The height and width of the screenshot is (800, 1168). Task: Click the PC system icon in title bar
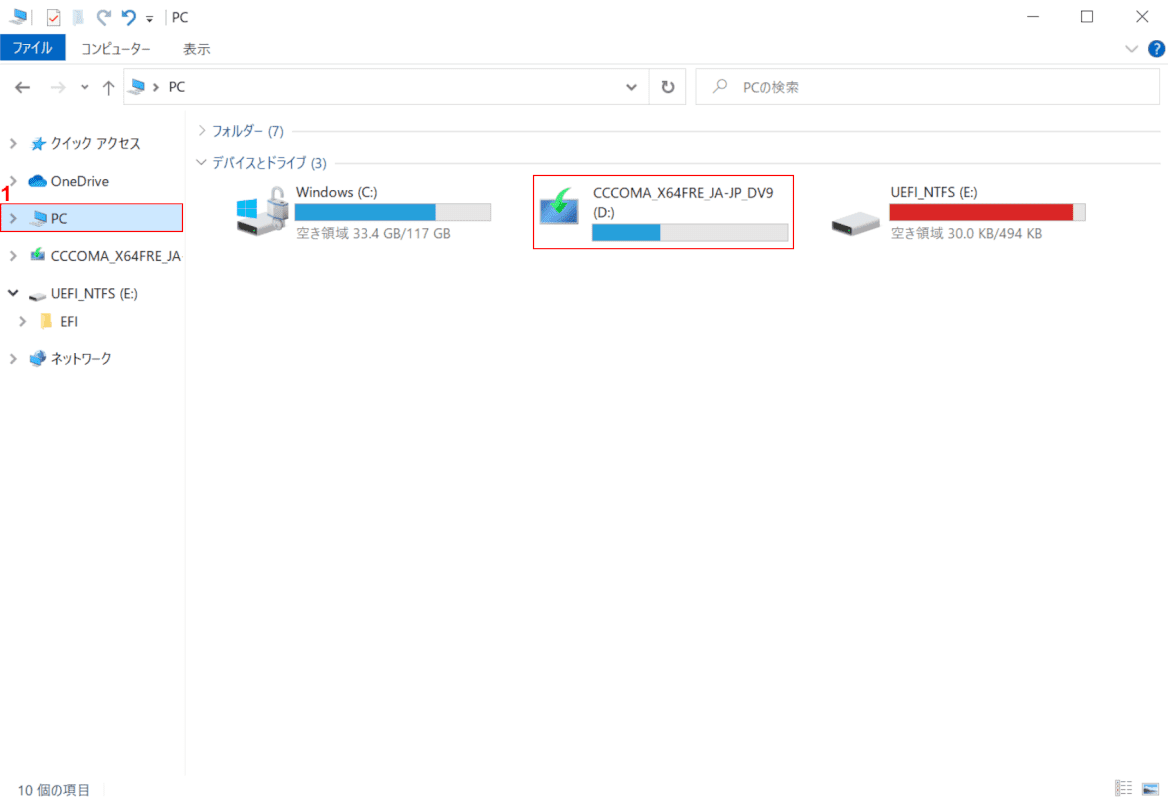[x=18, y=16]
